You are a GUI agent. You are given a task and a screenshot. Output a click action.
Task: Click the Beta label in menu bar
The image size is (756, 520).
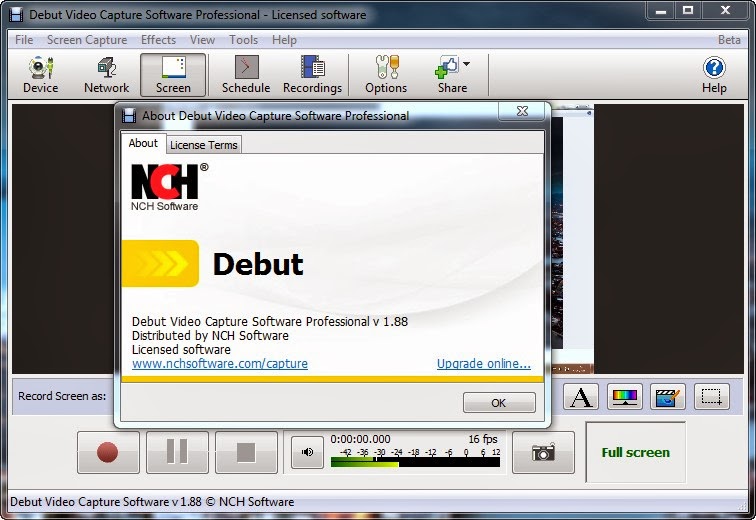pos(729,40)
